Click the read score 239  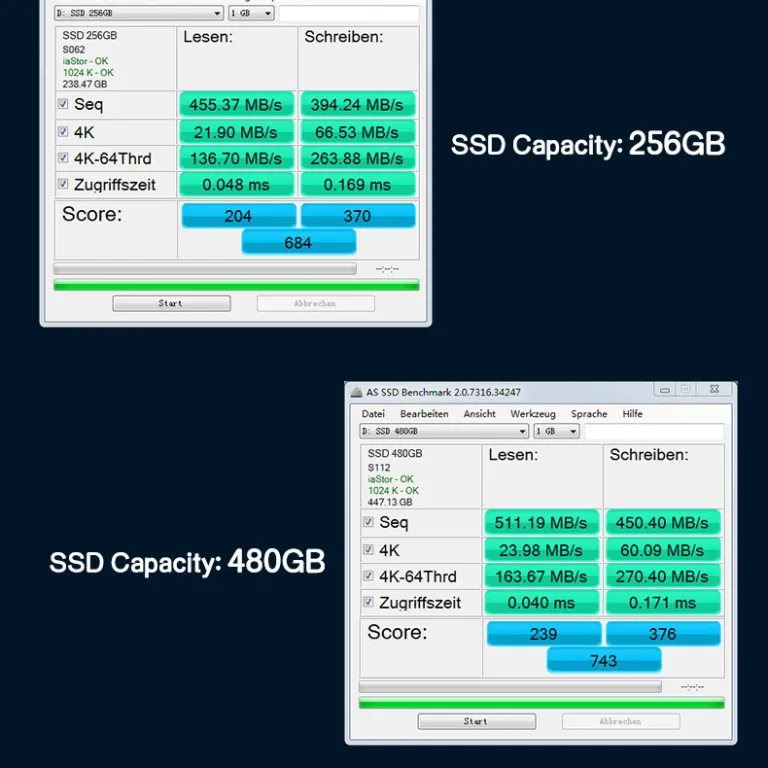click(544, 634)
